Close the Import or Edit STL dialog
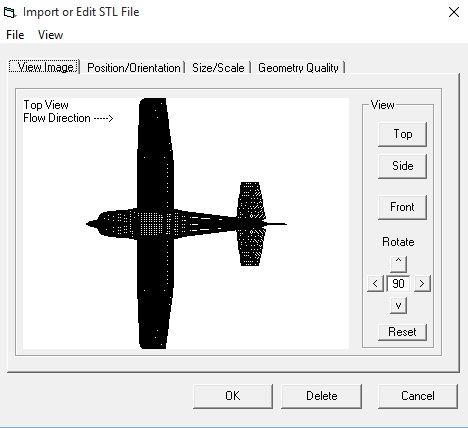 point(454,12)
